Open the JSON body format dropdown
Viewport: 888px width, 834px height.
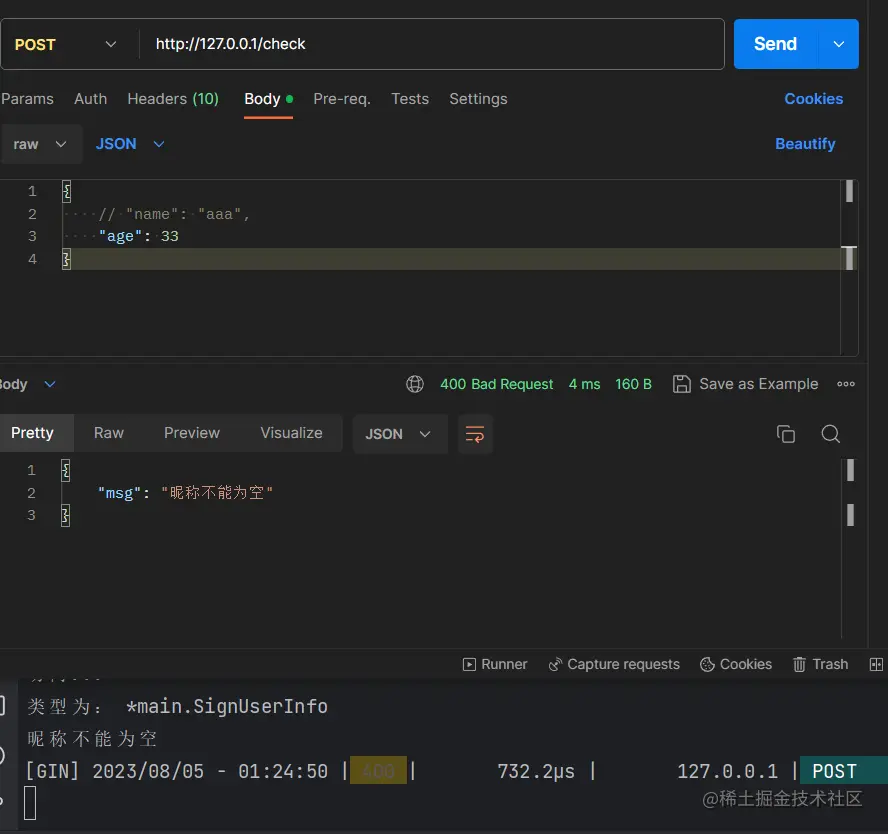click(x=130, y=144)
